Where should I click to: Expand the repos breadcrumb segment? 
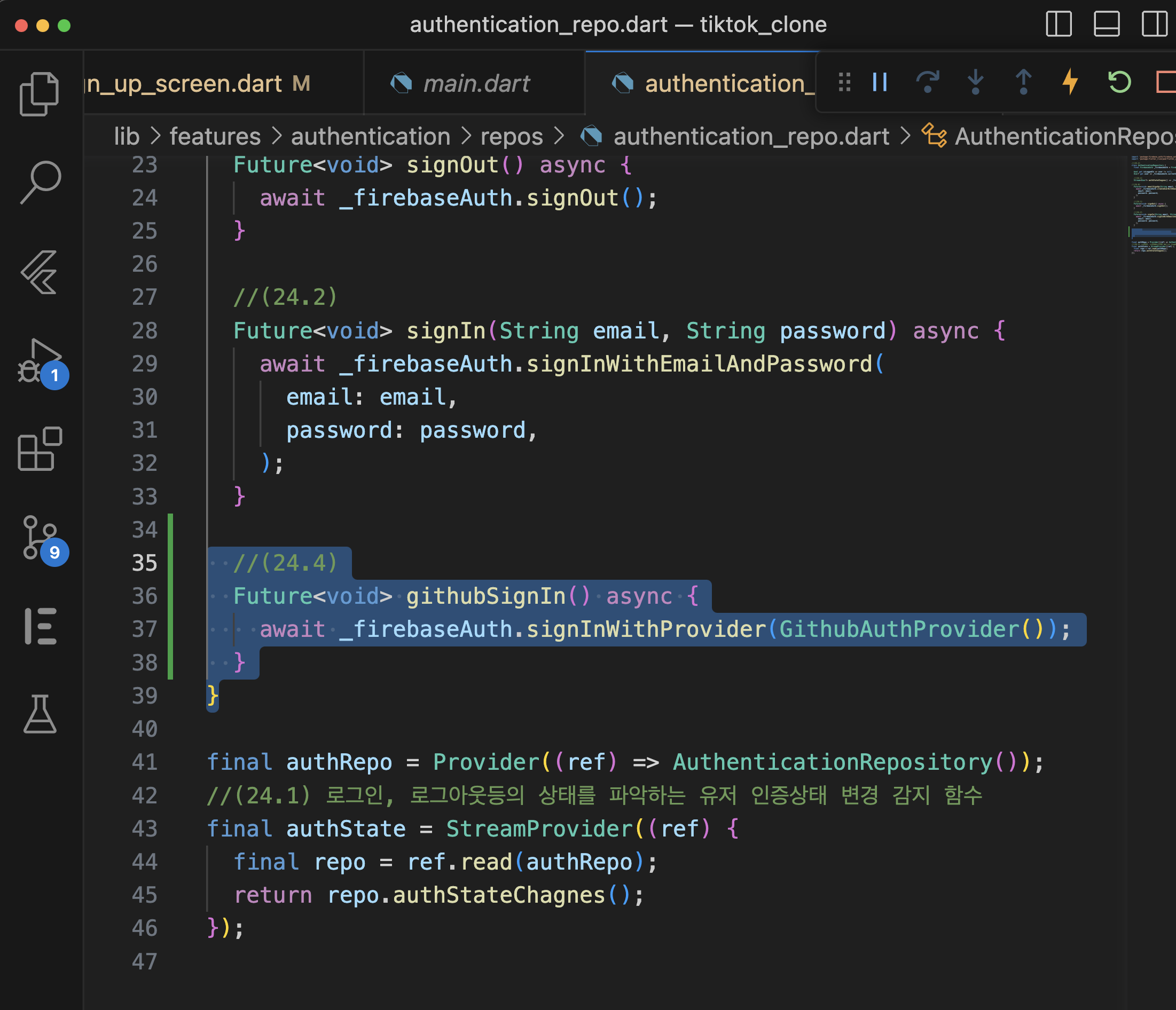click(512, 136)
